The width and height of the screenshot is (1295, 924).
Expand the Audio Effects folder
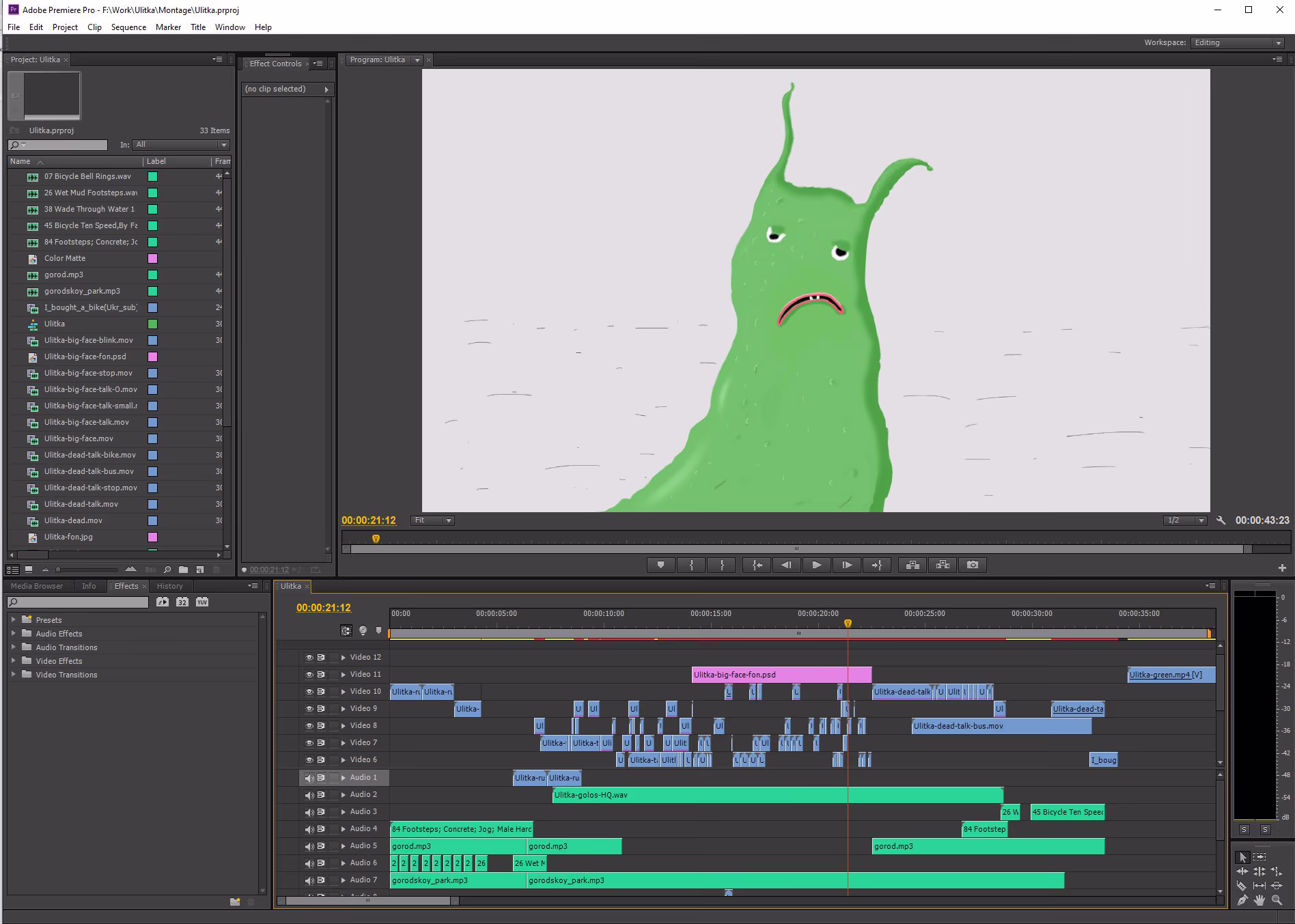point(13,633)
